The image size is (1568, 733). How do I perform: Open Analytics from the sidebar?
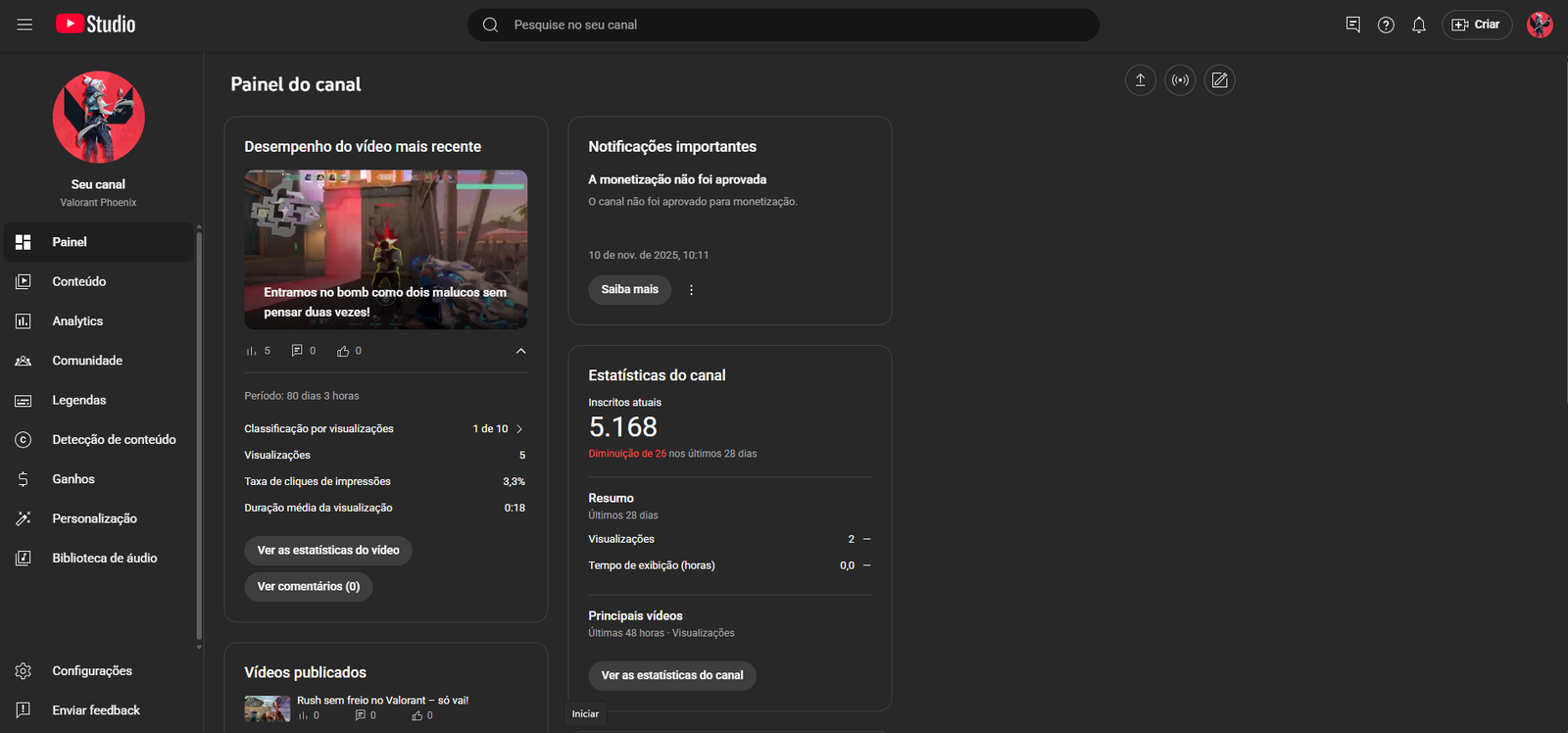[x=77, y=321]
